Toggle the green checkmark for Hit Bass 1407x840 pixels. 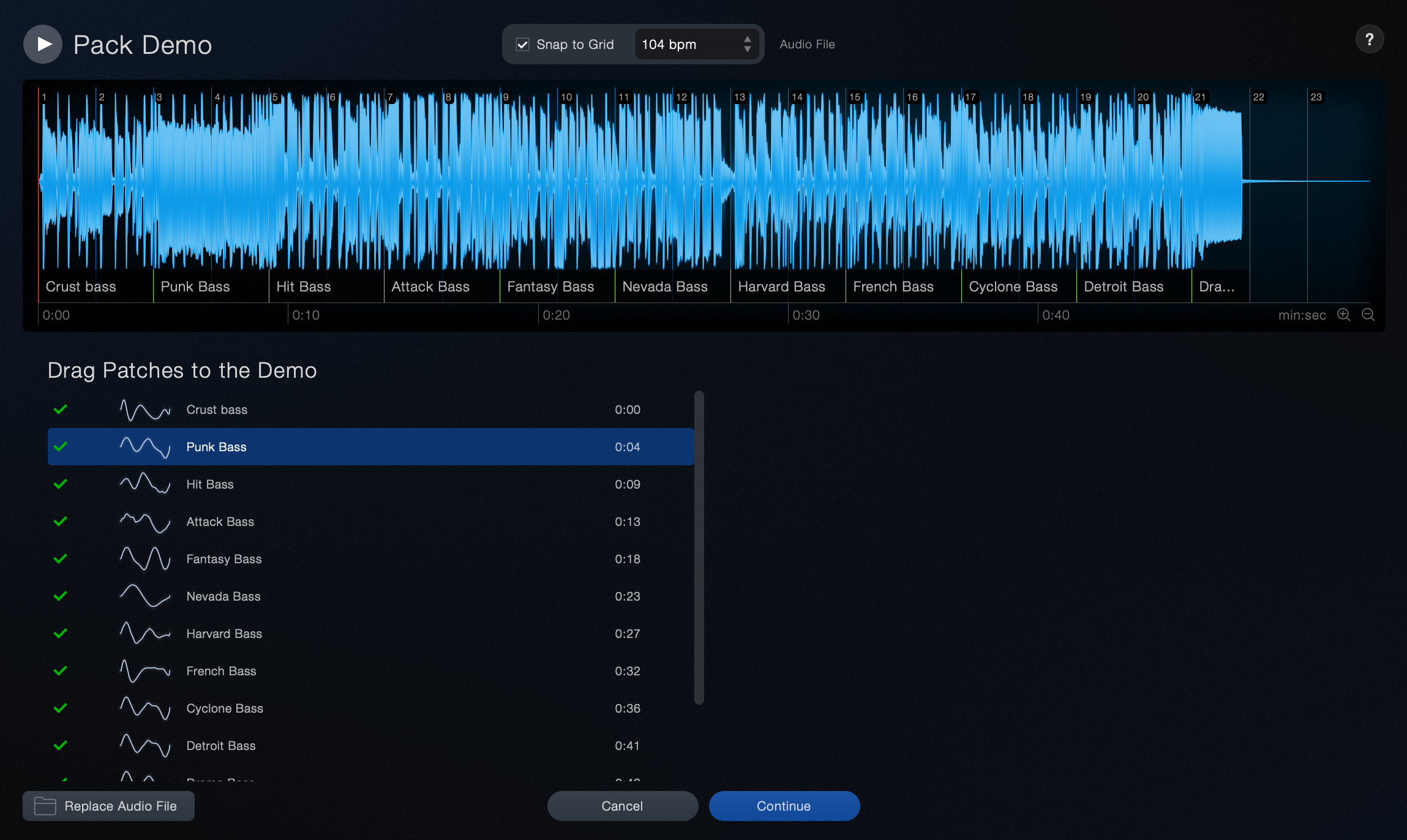pos(60,484)
